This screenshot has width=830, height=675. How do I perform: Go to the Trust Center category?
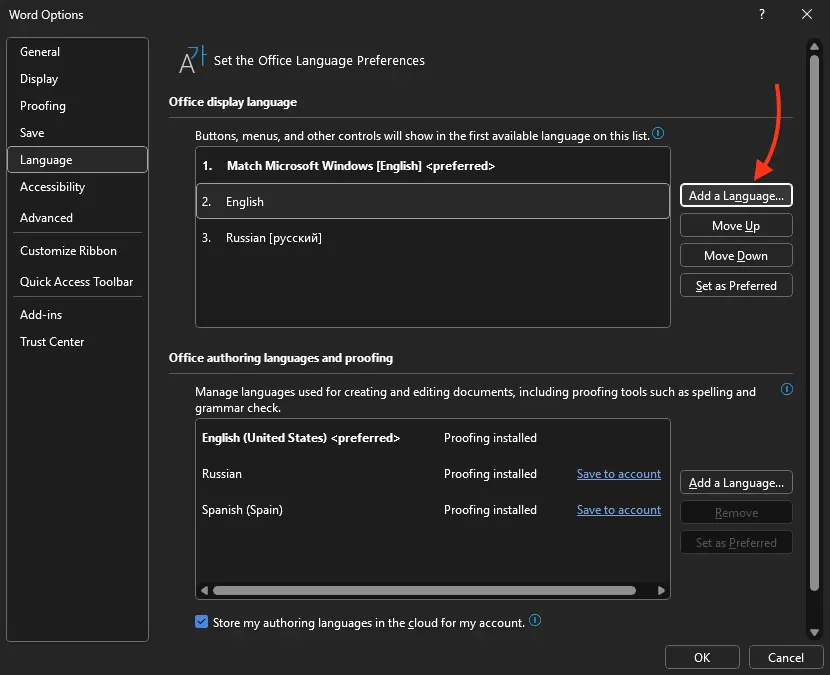tap(52, 342)
